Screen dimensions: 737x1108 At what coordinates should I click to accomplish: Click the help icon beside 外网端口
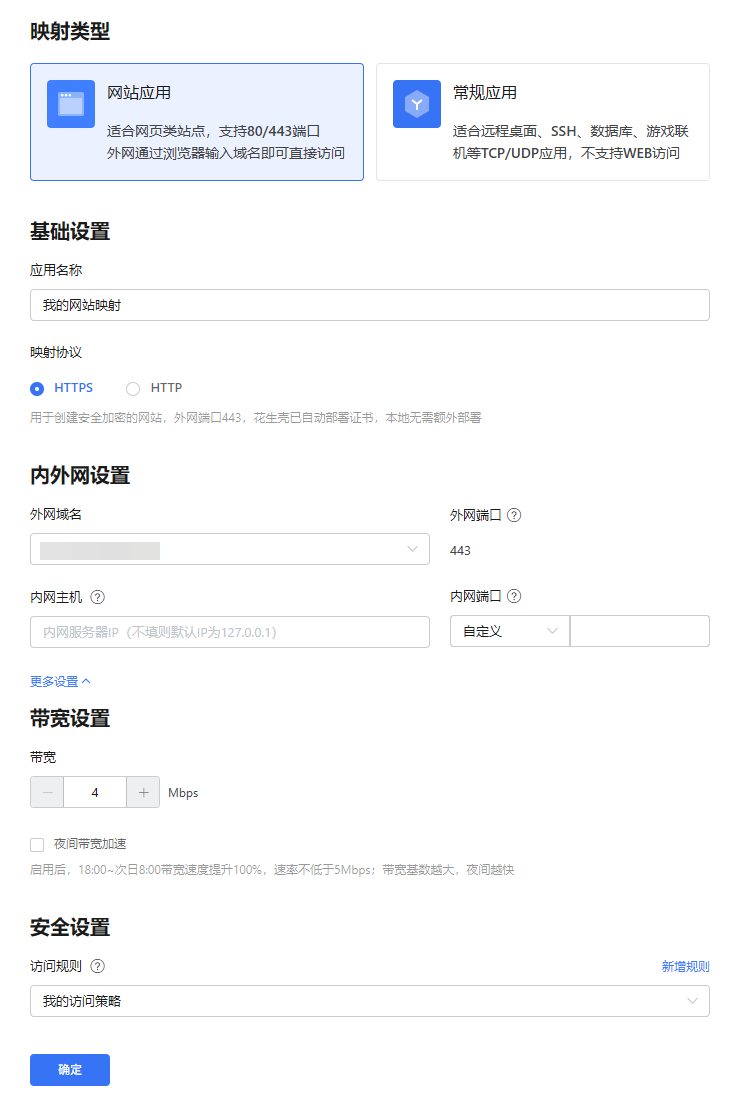click(514, 515)
